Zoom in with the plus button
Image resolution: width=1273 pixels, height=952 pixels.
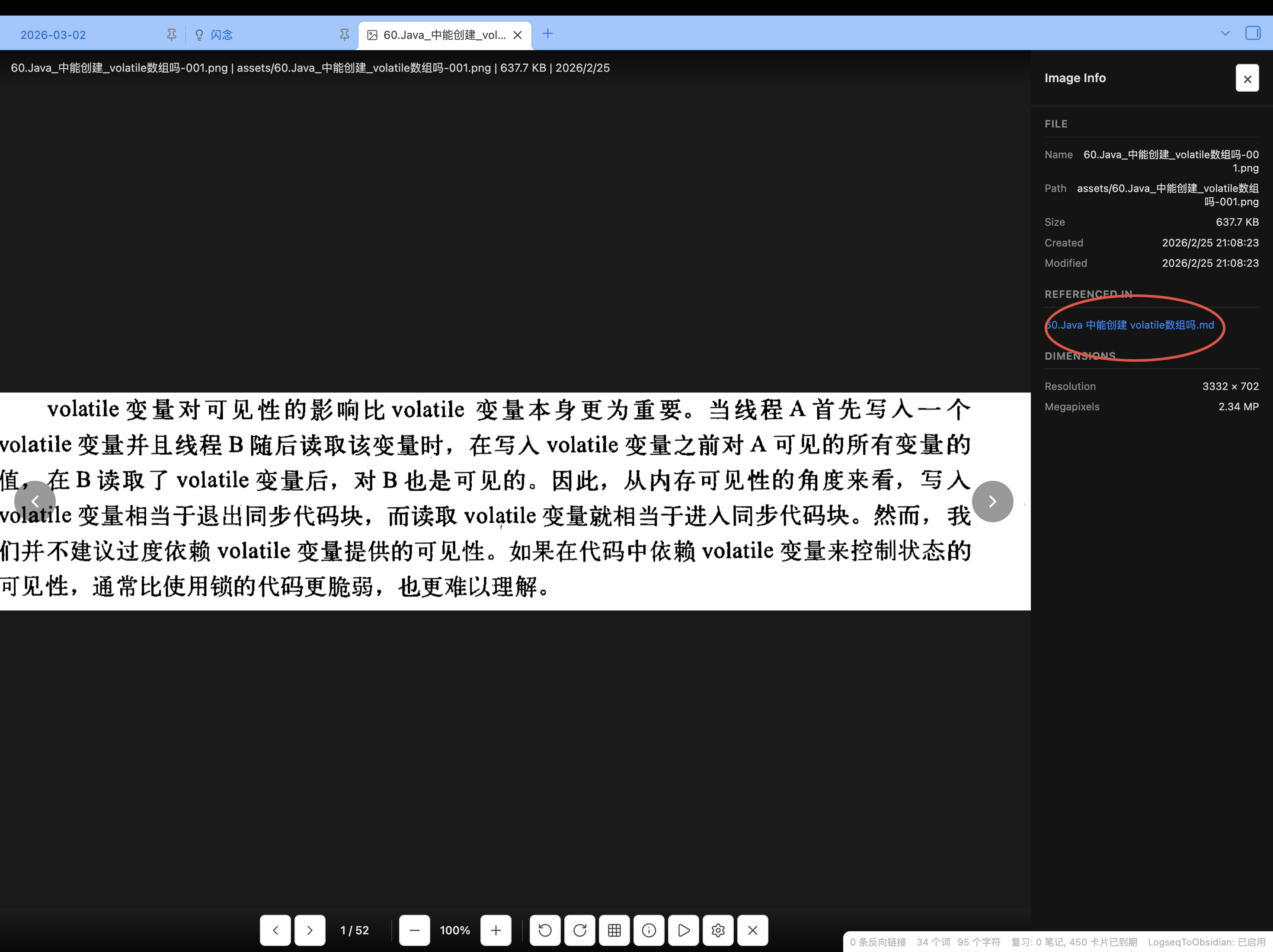point(496,930)
